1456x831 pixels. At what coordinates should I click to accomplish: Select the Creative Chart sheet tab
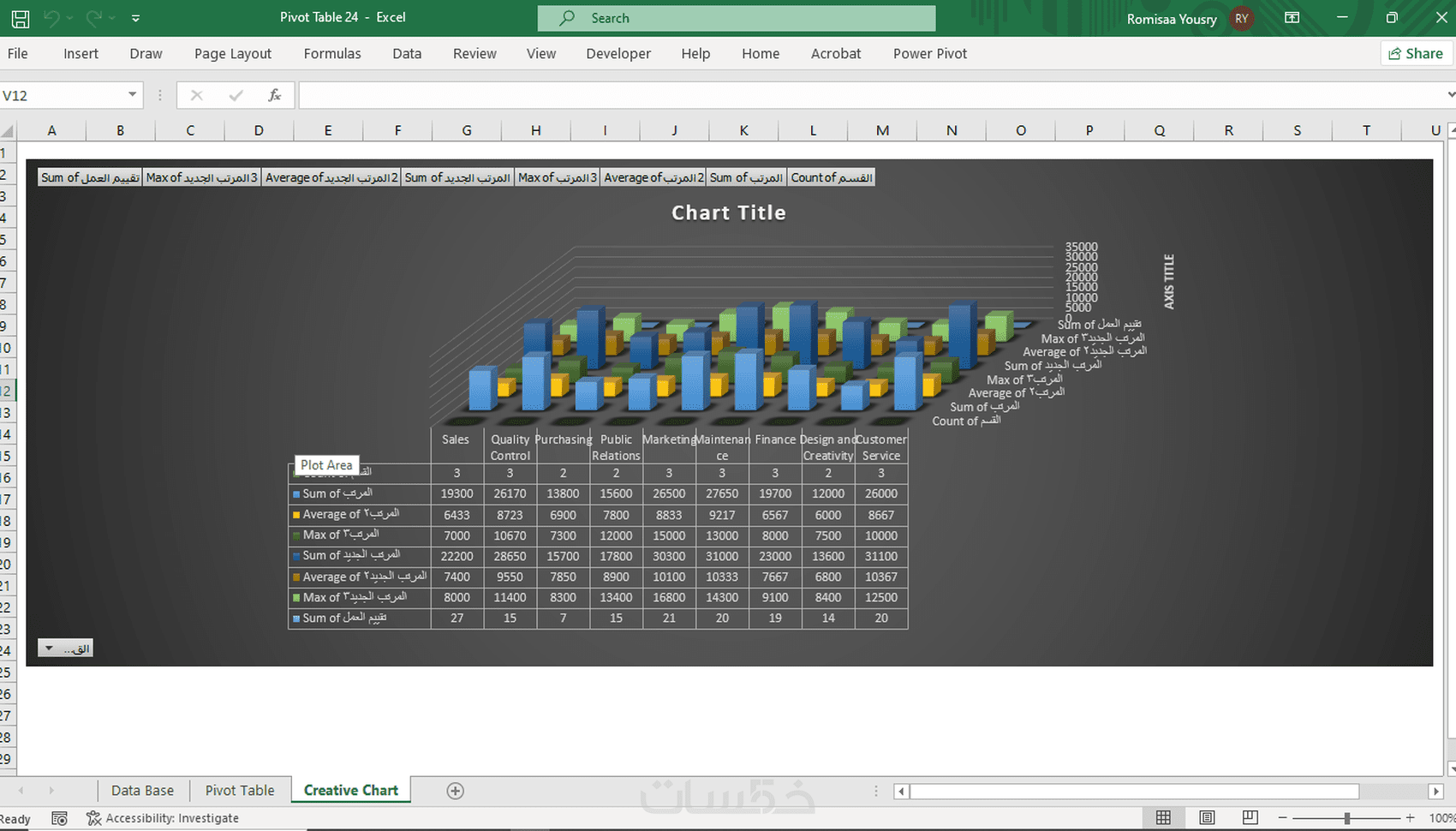pos(351,790)
